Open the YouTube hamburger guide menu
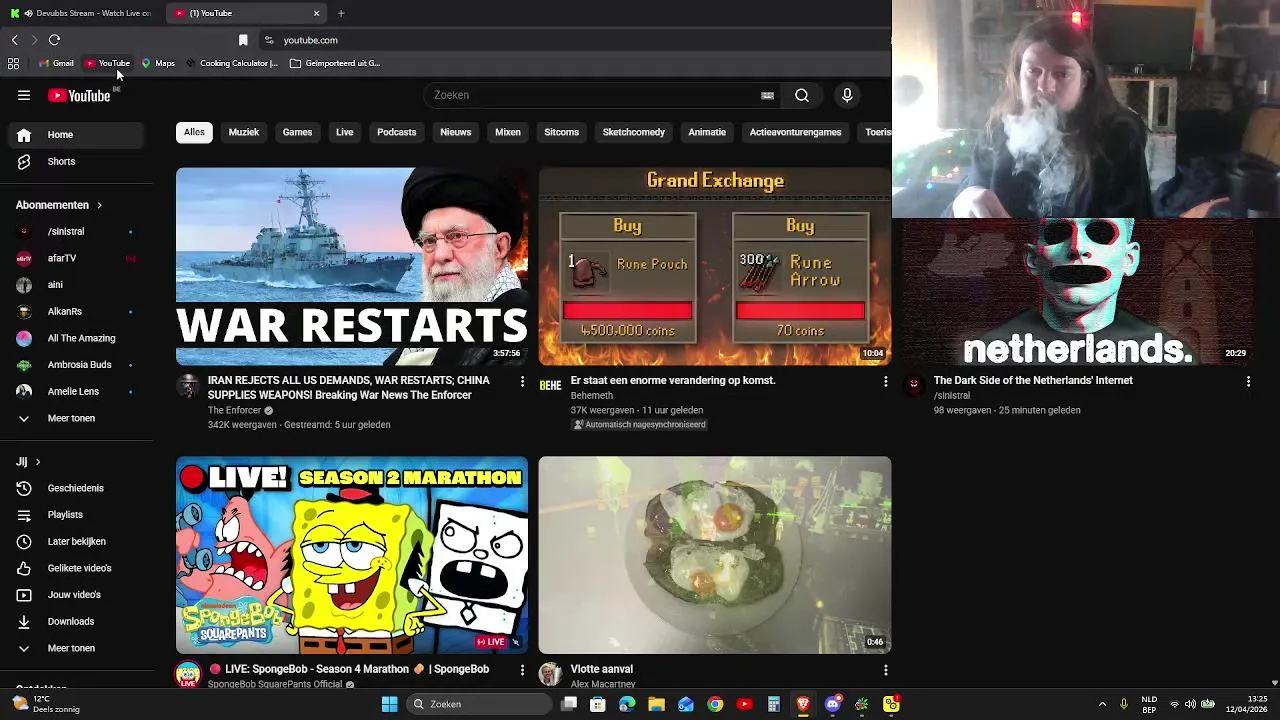Viewport: 1280px width, 720px height. [24, 95]
